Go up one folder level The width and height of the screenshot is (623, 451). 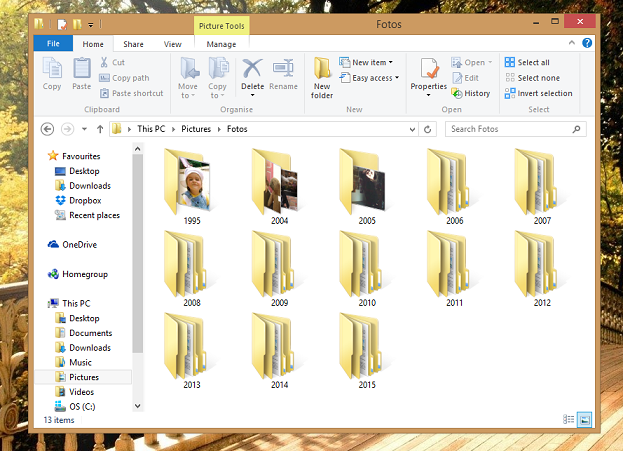pos(100,129)
